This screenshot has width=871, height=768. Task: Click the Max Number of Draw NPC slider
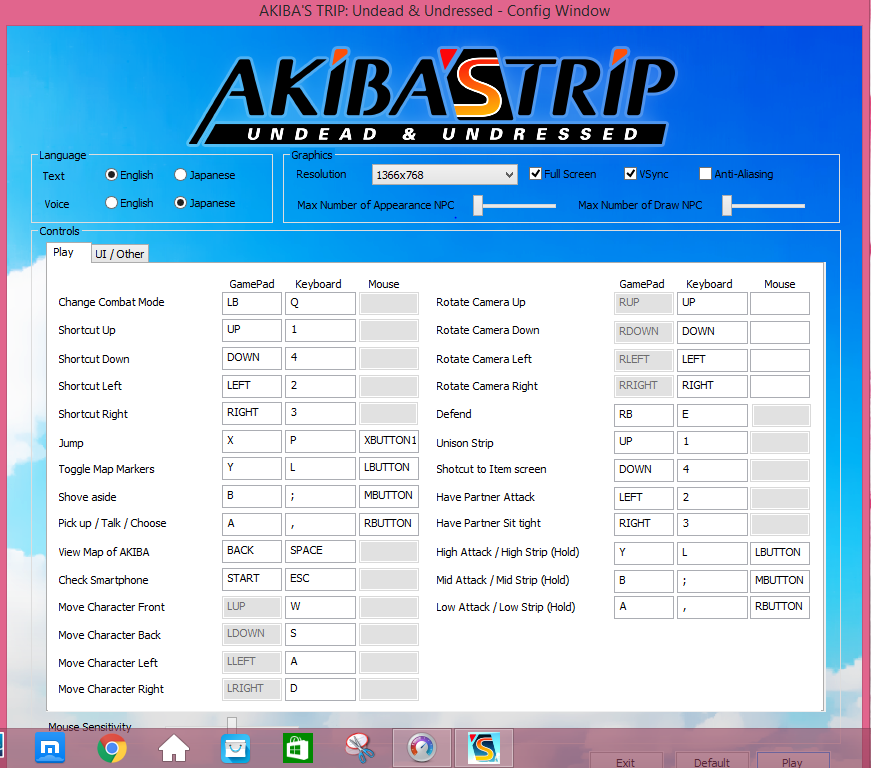point(764,205)
